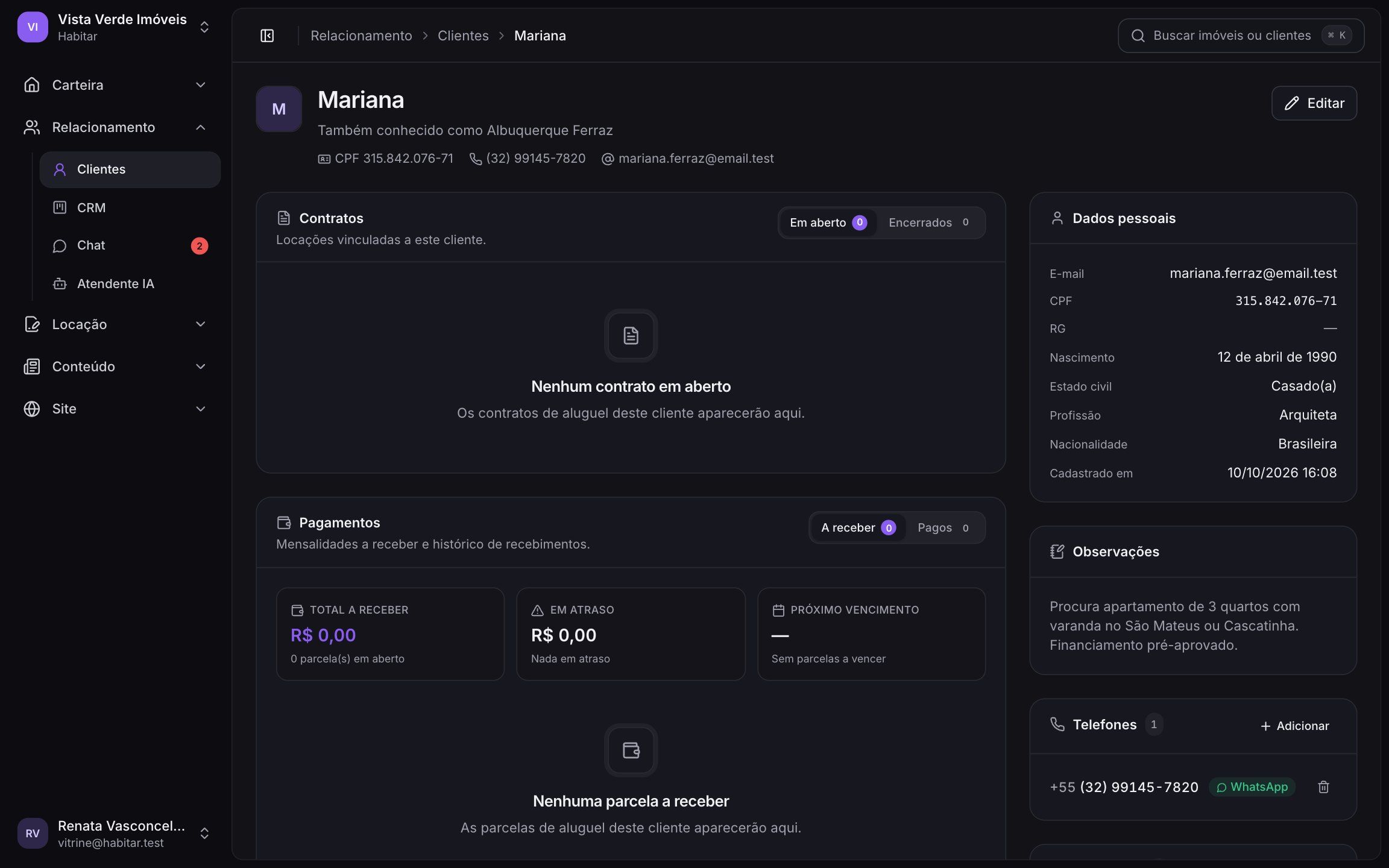Open Clientes in the sidebar
The image size is (1389, 868).
click(130, 169)
